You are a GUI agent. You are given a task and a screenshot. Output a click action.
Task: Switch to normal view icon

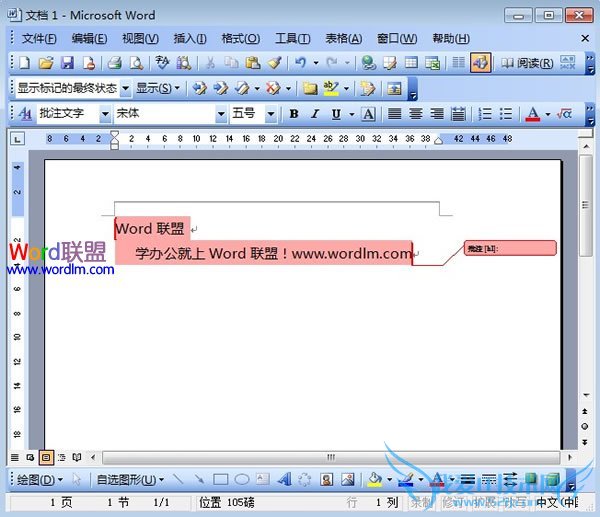(15, 457)
